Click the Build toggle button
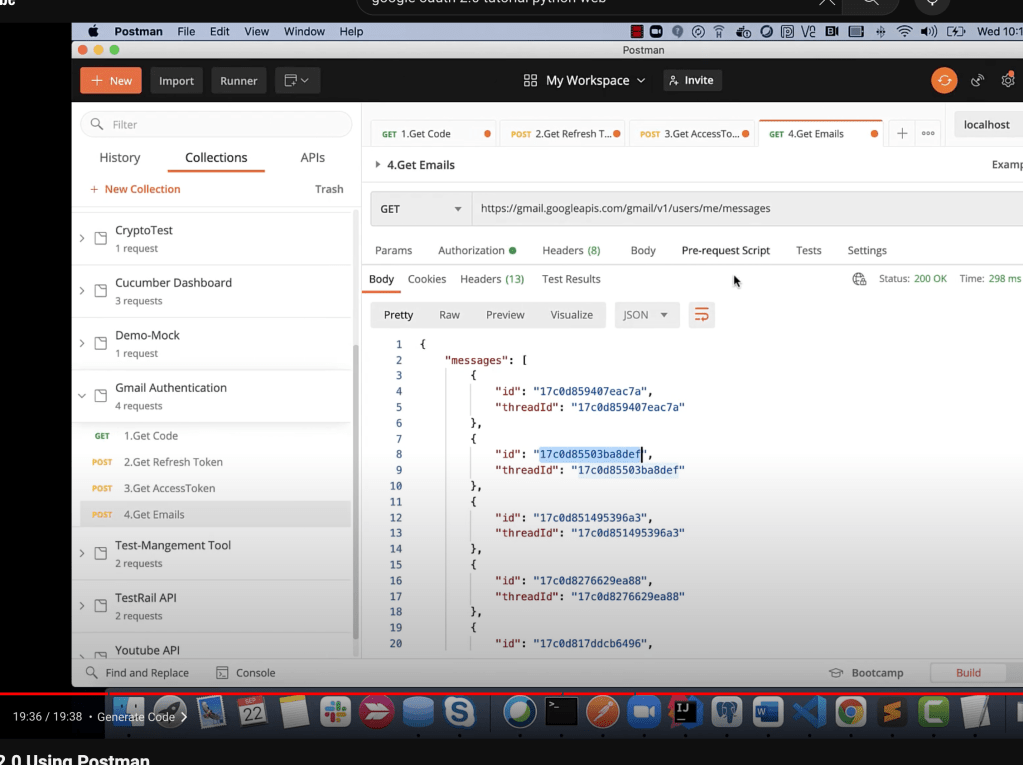 click(x=968, y=672)
